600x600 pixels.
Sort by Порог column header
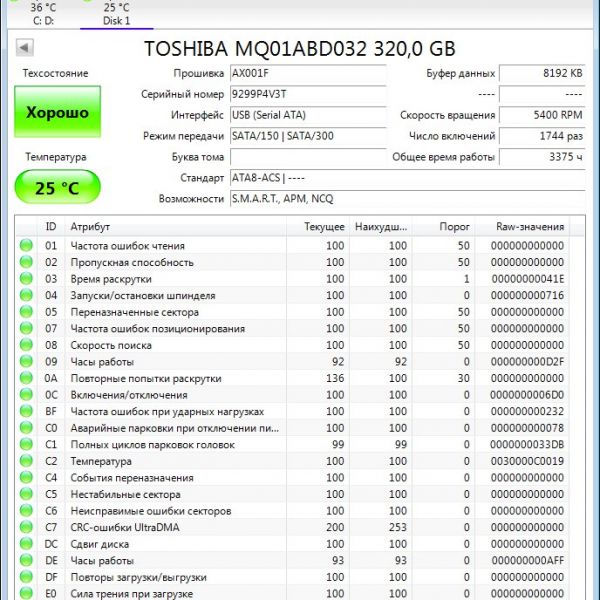point(443,227)
